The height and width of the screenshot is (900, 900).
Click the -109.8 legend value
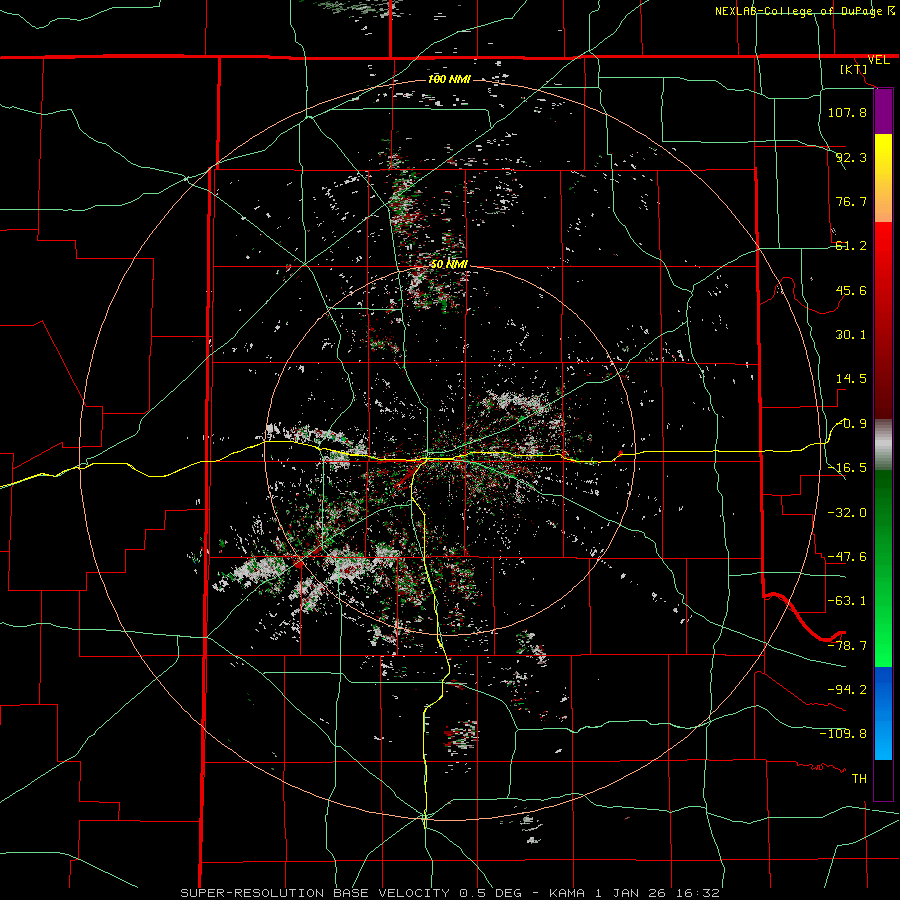[843, 734]
